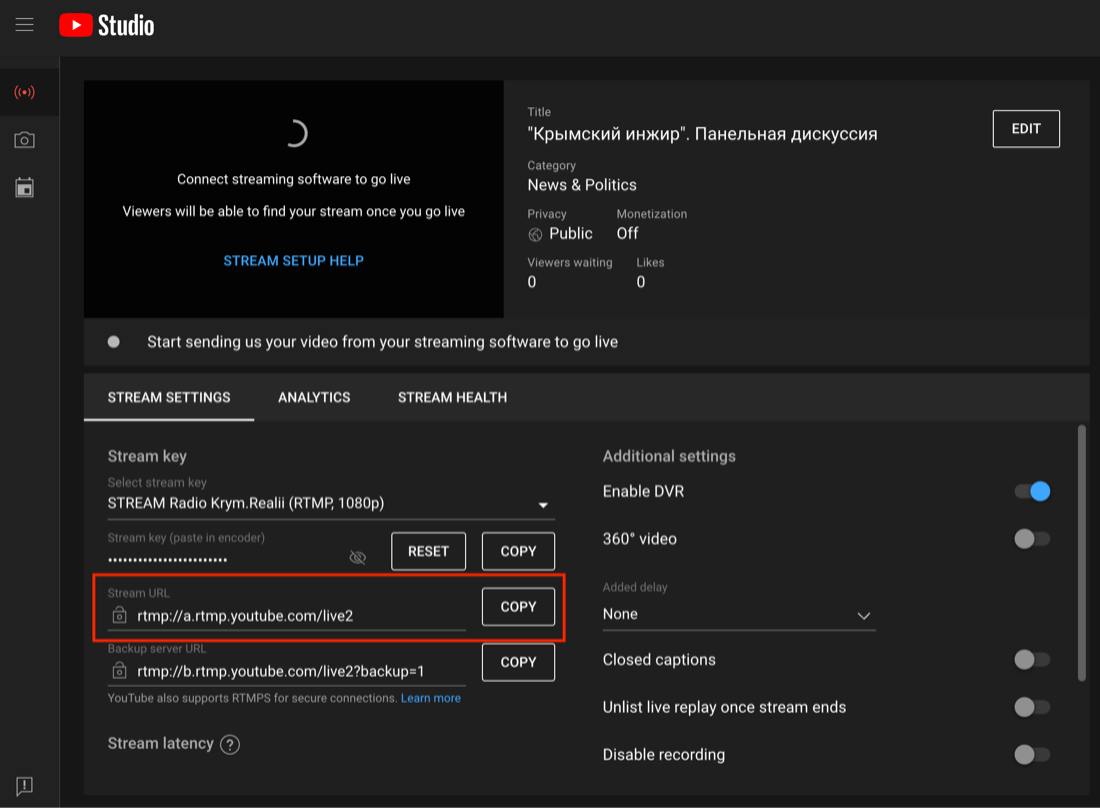
Task: Select the Stream (live) sidebar icon
Action: [25, 92]
